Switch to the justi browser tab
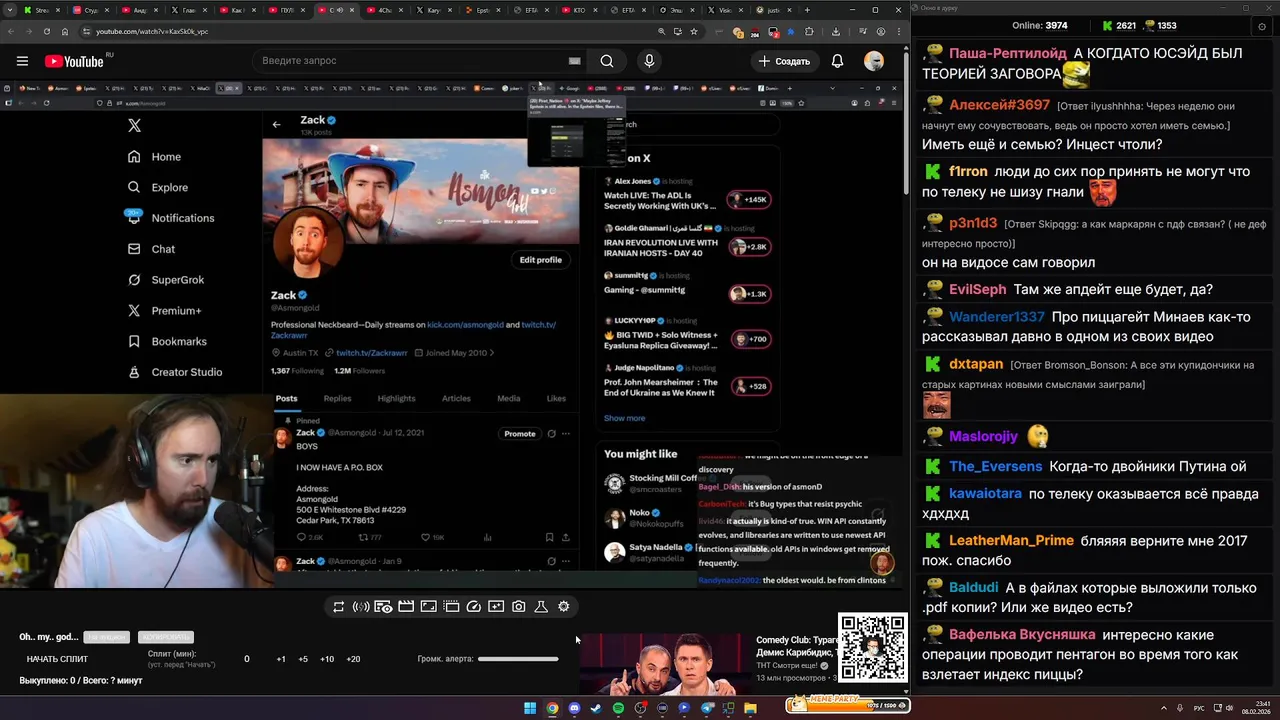Image resolution: width=1280 pixels, height=720 pixels. click(775, 10)
